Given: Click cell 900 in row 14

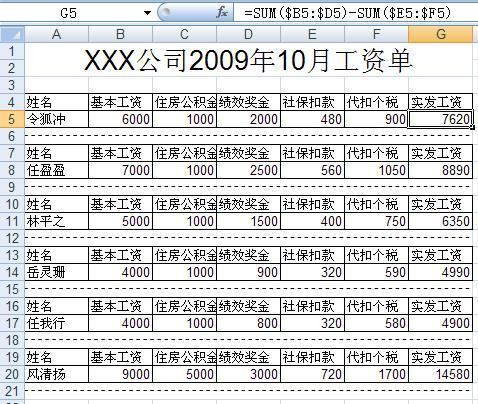Looking at the screenshot, I should click(x=248, y=272).
